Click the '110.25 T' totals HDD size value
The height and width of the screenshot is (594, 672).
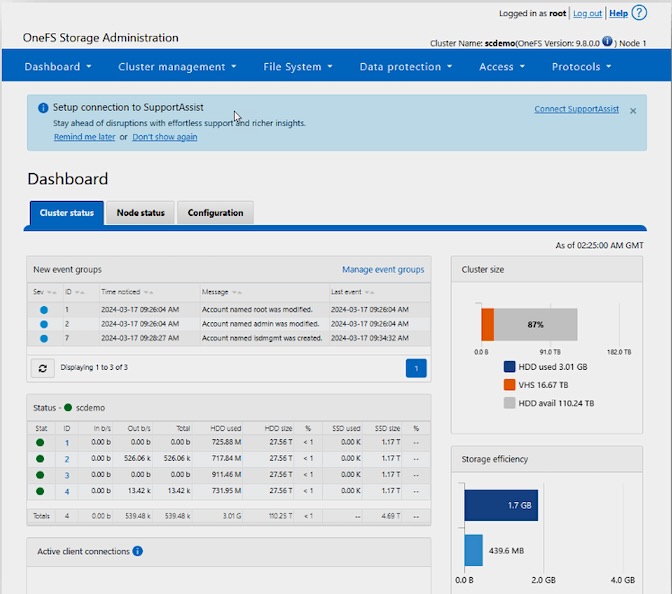click(280, 516)
